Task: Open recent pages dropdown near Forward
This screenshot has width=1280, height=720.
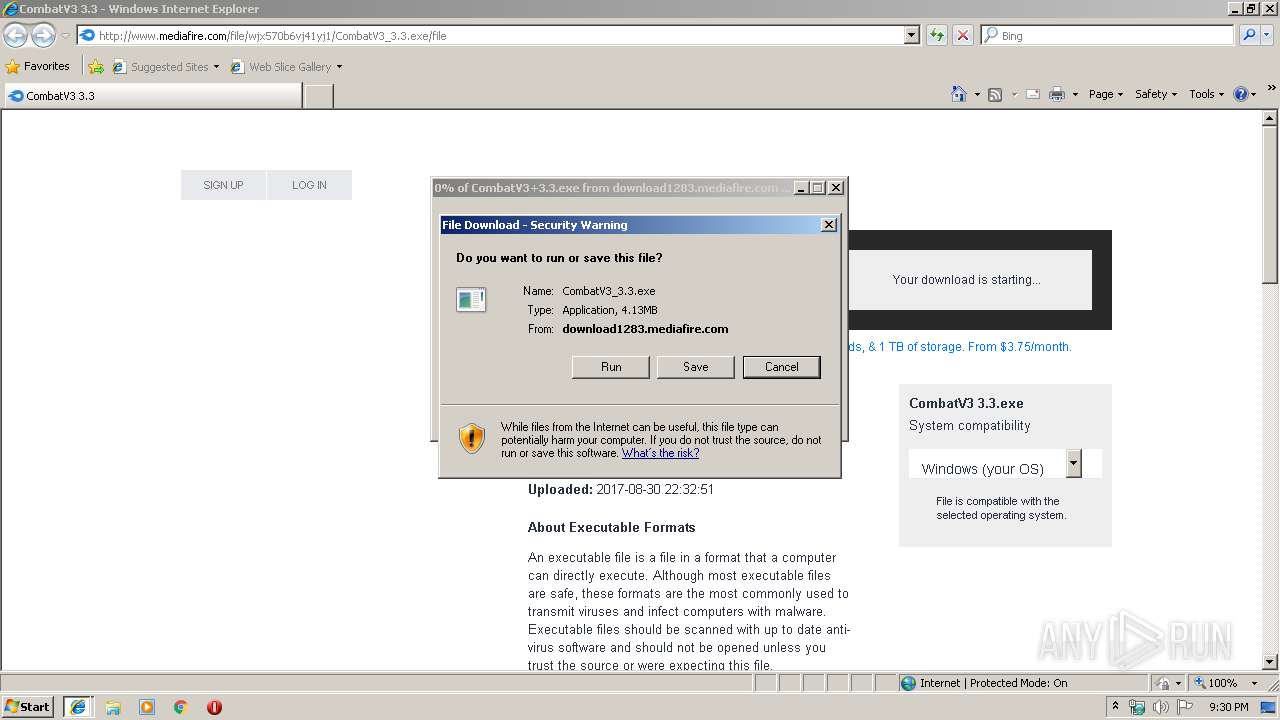Action: (65, 36)
